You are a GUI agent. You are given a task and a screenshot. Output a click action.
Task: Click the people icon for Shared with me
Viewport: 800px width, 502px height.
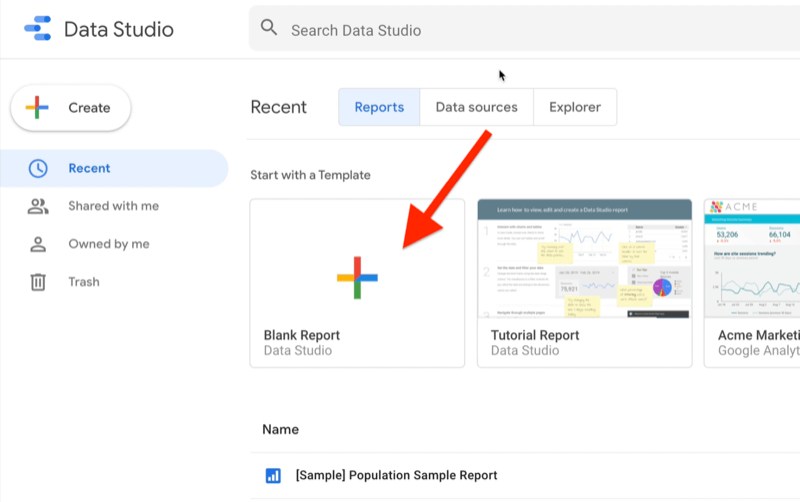coord(38,206)
